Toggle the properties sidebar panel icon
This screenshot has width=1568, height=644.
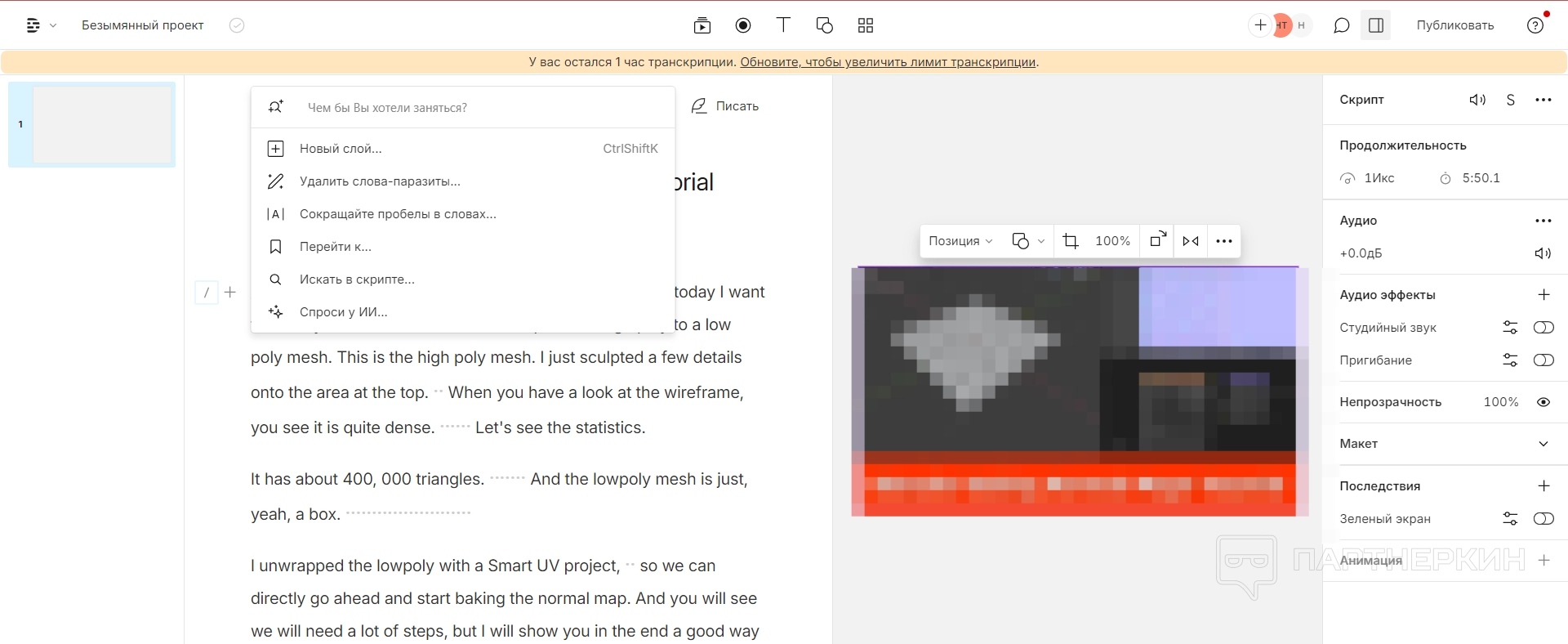coord(1376,25)
